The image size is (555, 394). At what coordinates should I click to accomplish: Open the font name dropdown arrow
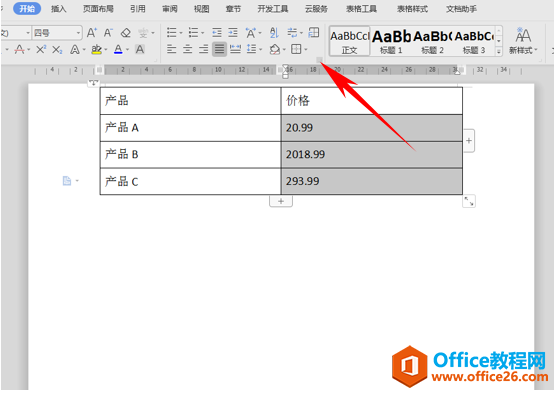pyautogui.click(x=28, y=33)
